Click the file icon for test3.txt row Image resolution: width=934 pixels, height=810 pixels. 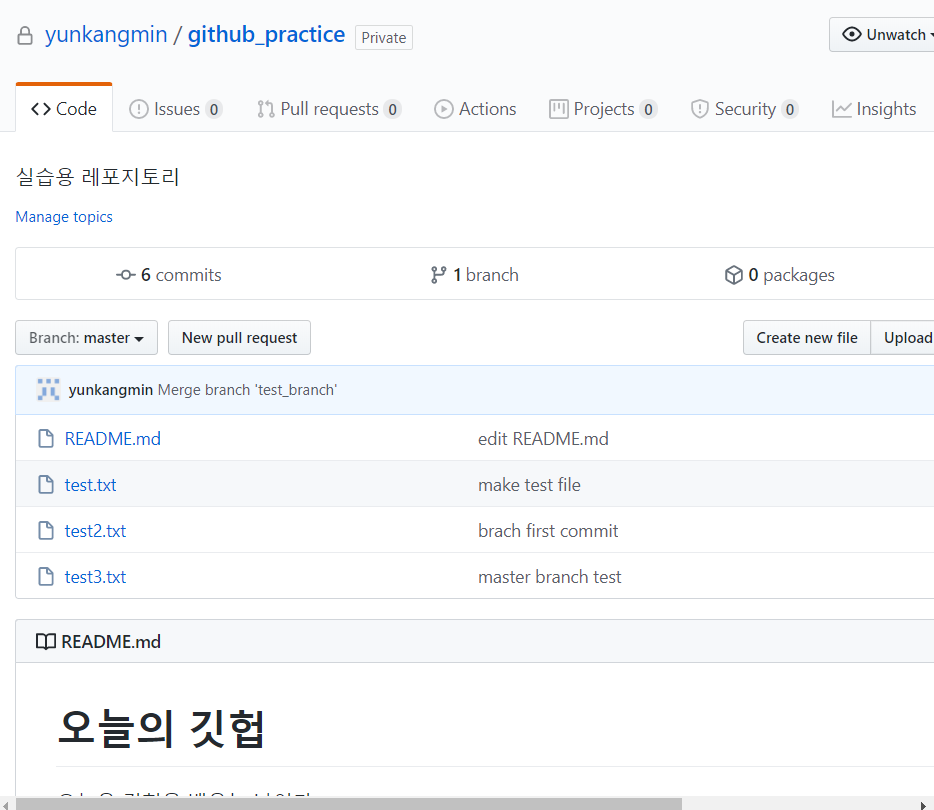click(x=46, y=576)
